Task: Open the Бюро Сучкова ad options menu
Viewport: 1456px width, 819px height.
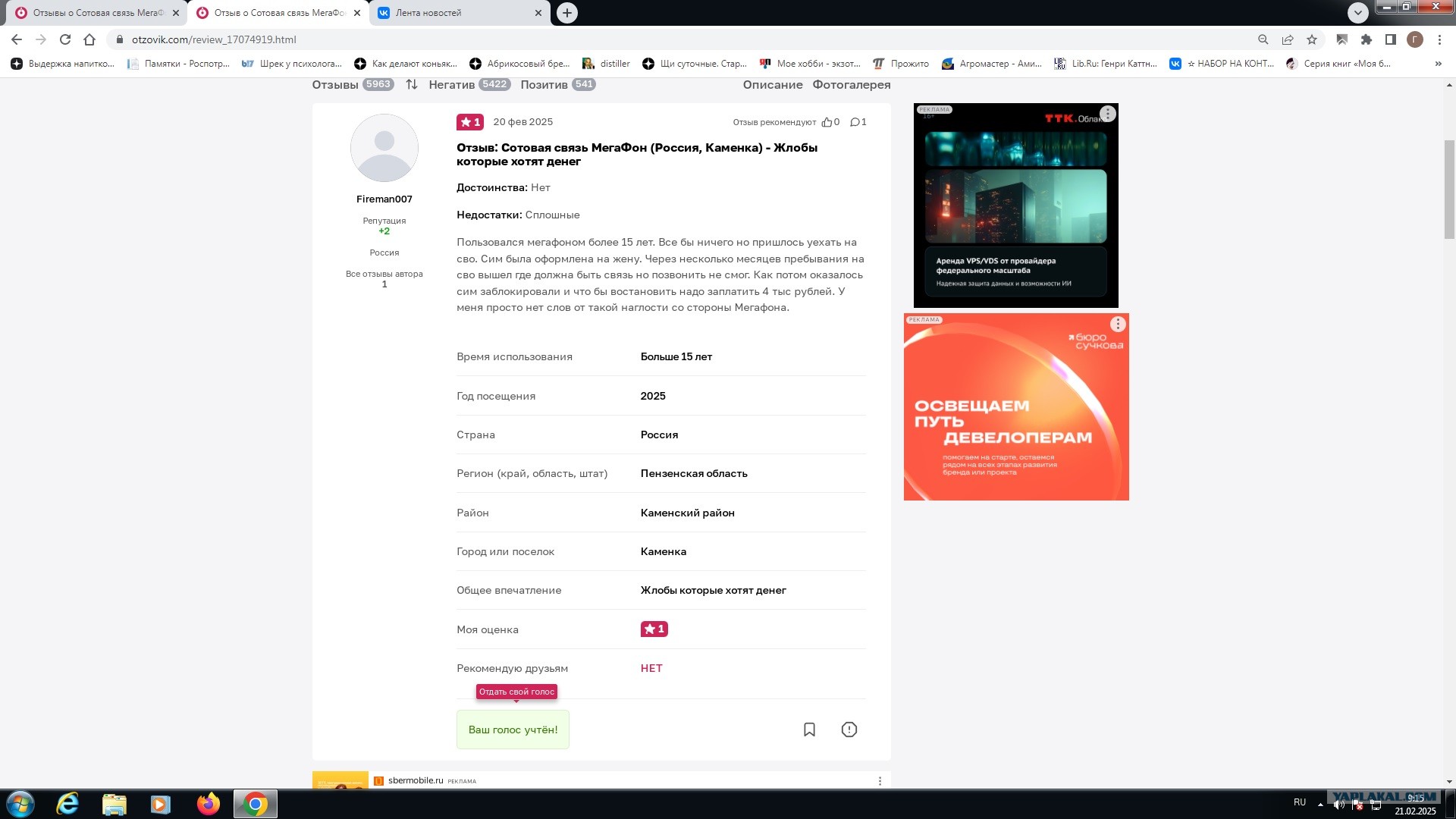Action: pyautogui.click(x=1118, y=325)
